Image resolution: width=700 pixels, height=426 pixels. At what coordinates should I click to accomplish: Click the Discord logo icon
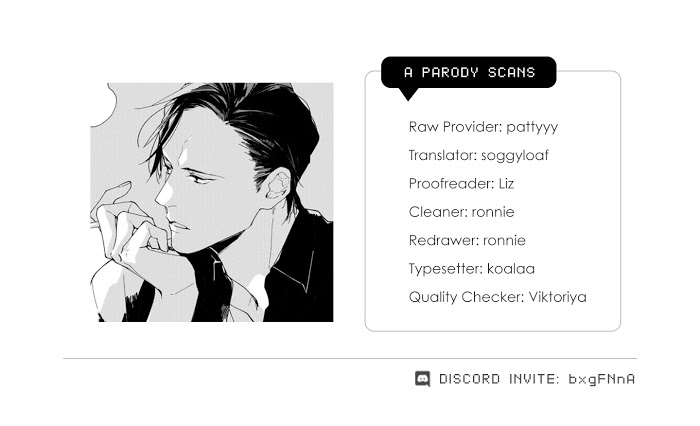422,379
